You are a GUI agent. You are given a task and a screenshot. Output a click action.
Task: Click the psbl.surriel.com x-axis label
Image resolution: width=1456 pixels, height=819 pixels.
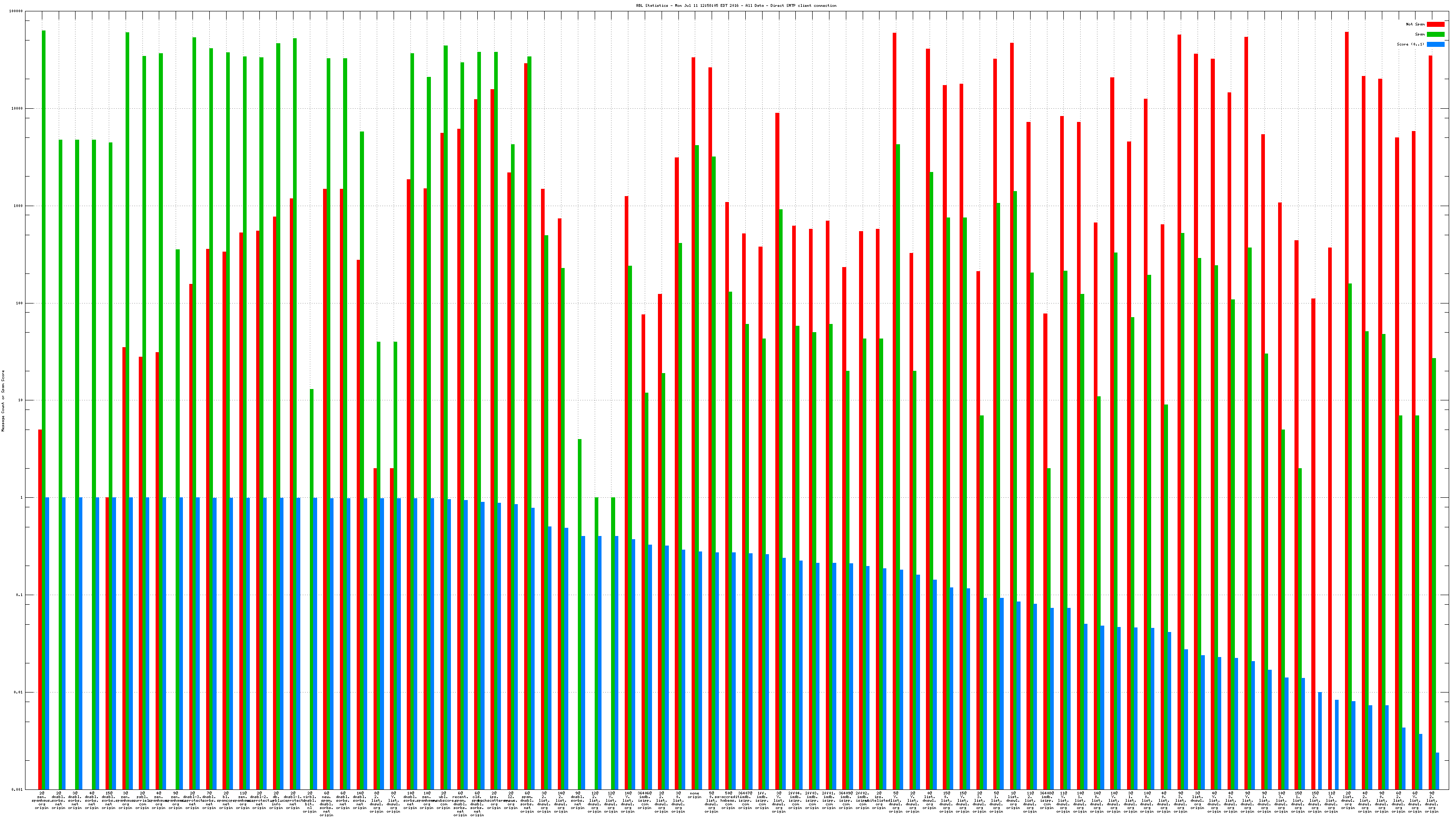click(142, 800)
